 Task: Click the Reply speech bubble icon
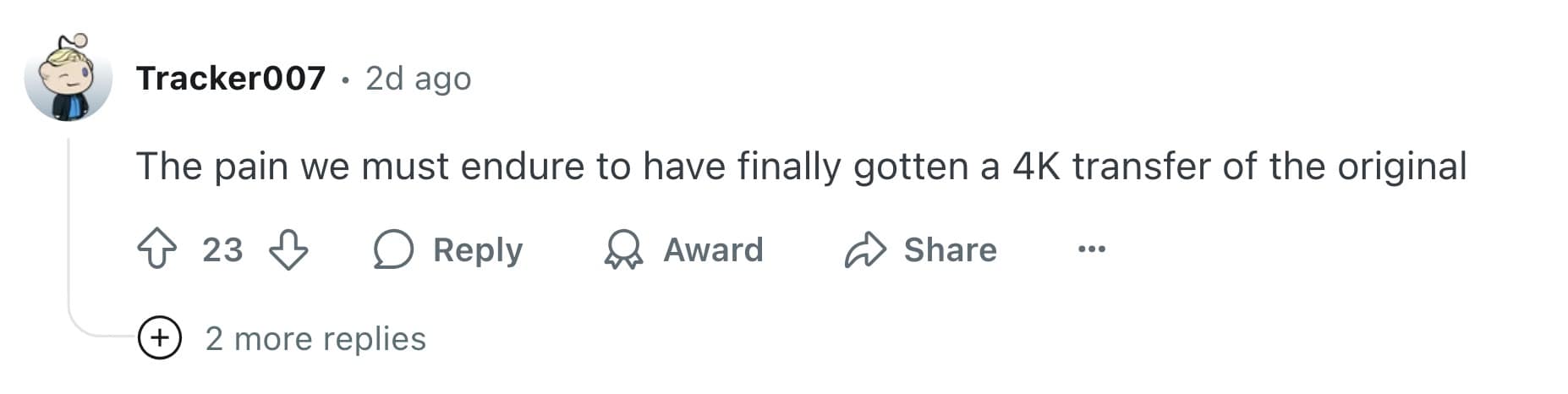coord(393,250)
